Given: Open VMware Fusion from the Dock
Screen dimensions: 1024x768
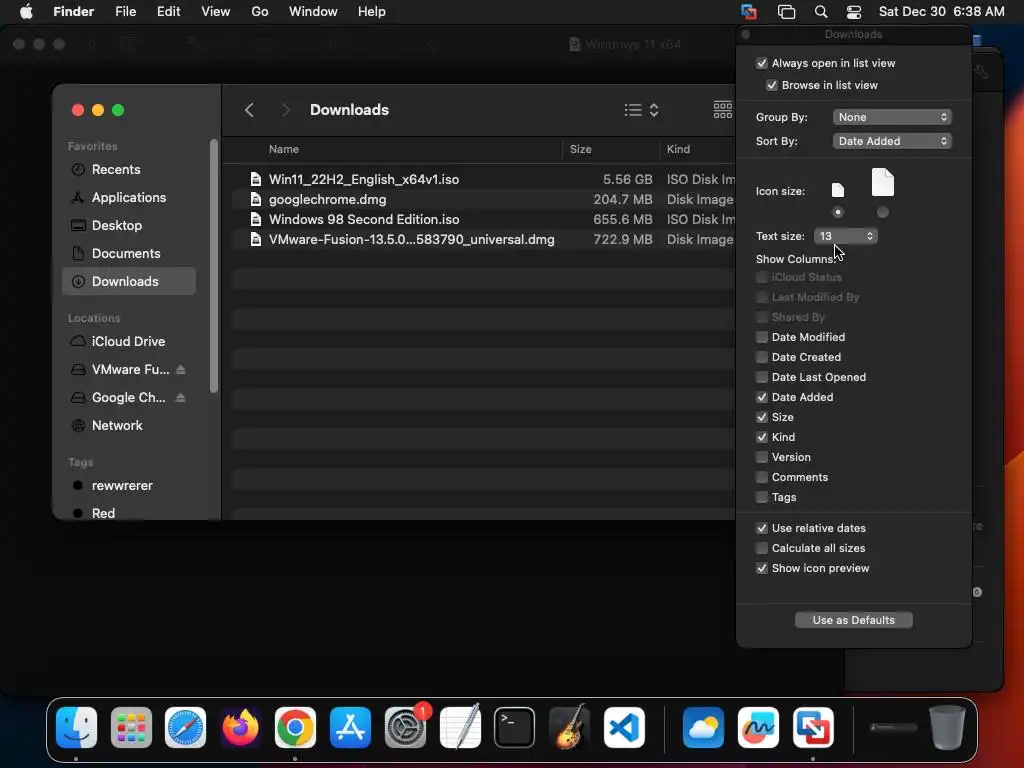Looking at the screenshot, I should [813, 727].
